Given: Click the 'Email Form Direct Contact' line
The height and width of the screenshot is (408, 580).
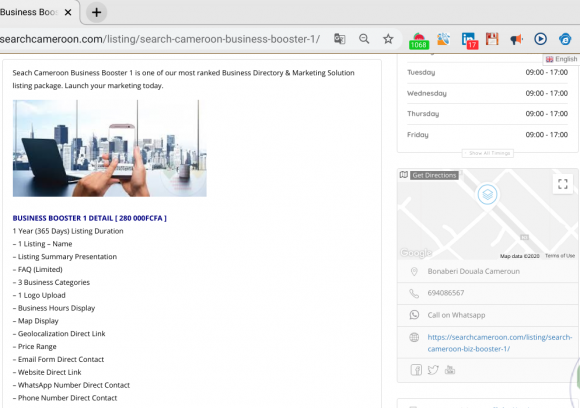Looking at the screenshot, I should 58,360.
